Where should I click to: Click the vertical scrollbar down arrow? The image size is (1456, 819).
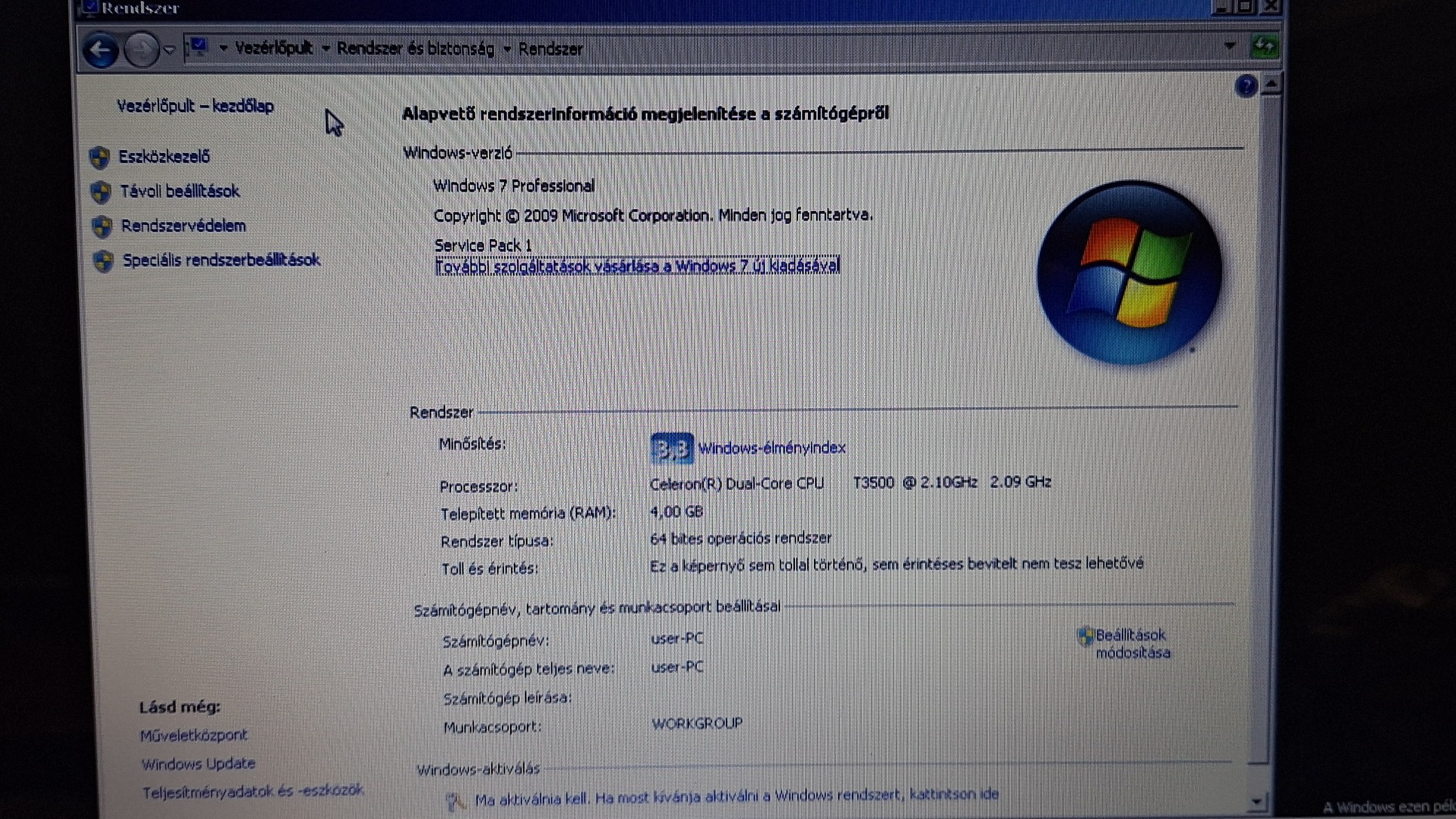point(1256,802)
